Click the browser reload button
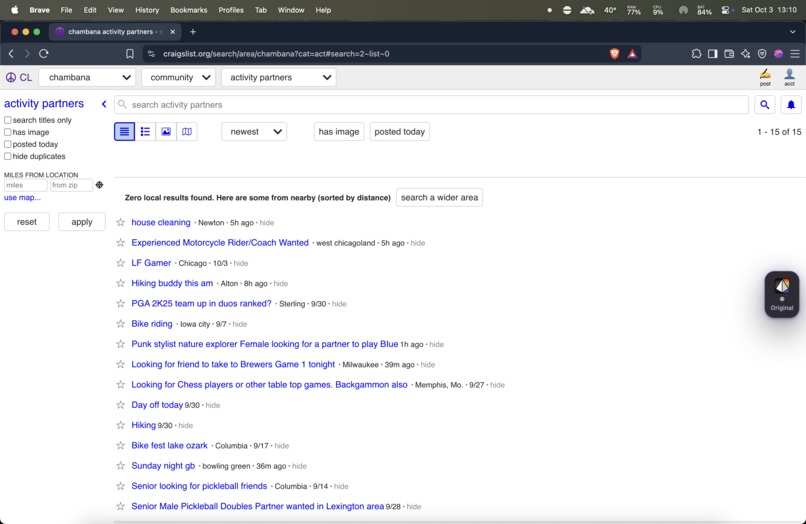The image size is (806, 524). click(x=44, y=53)
